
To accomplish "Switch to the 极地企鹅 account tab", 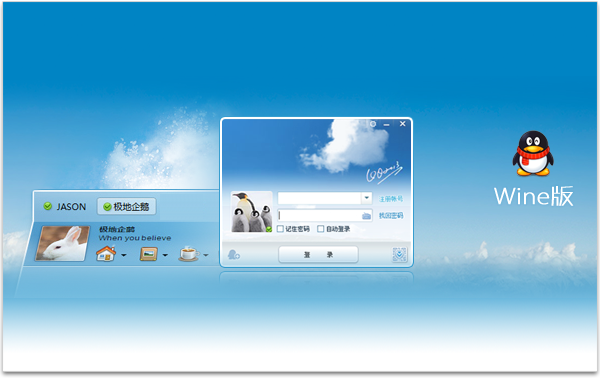I will 127,207.
